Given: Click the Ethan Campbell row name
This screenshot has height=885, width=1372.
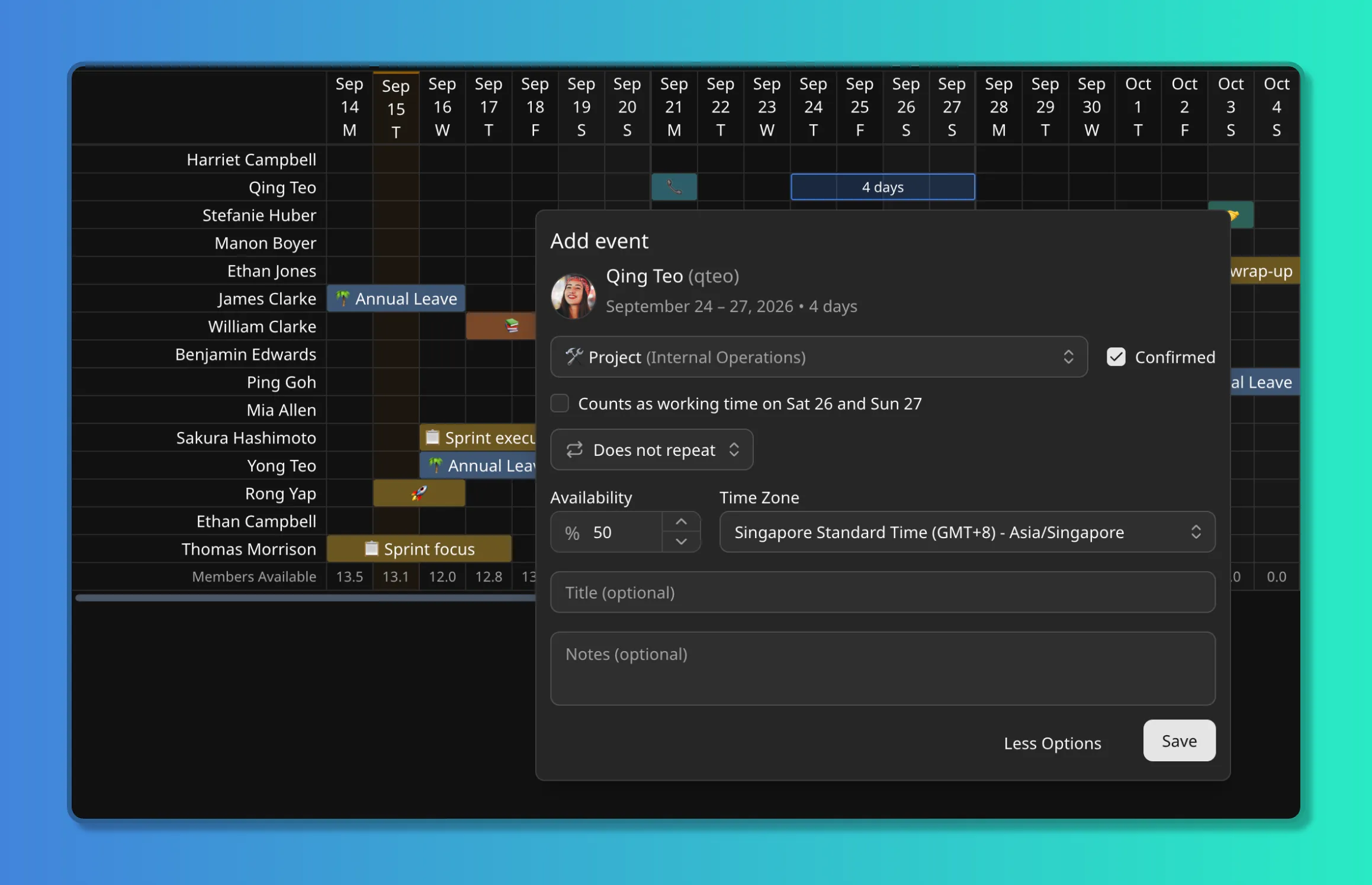Looking at the screenshot, I should click(x=256, y=521).
